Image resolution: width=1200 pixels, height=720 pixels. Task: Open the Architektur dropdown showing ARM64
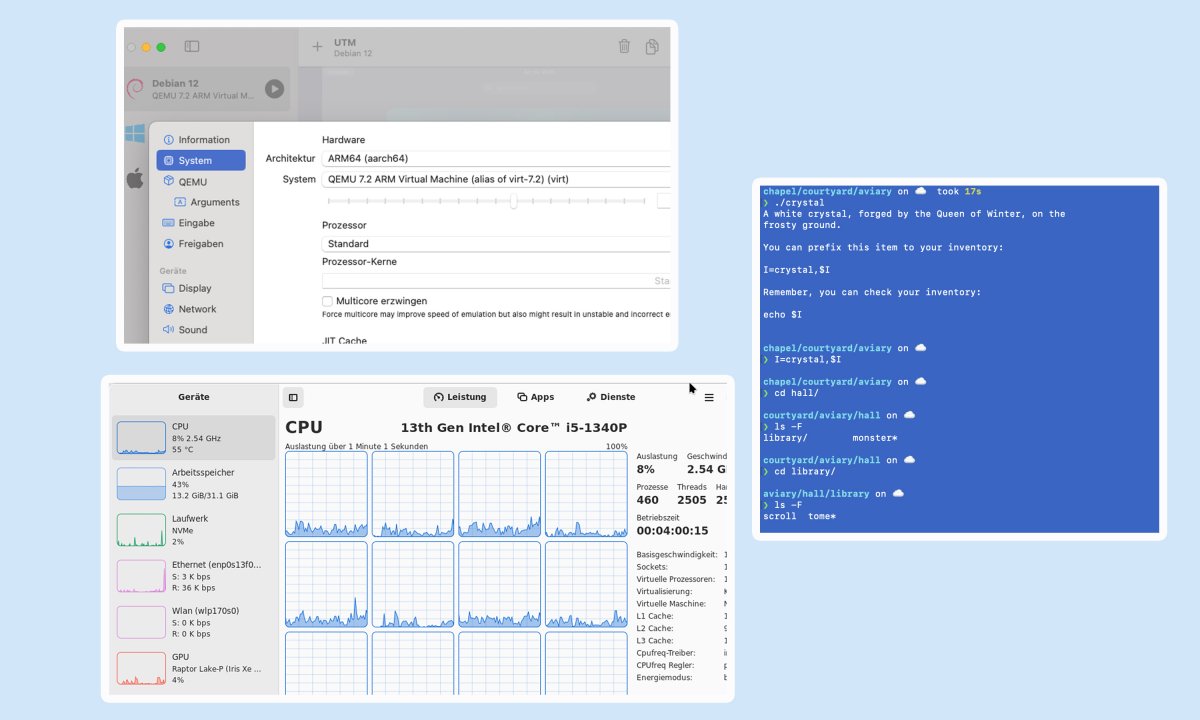495,158
